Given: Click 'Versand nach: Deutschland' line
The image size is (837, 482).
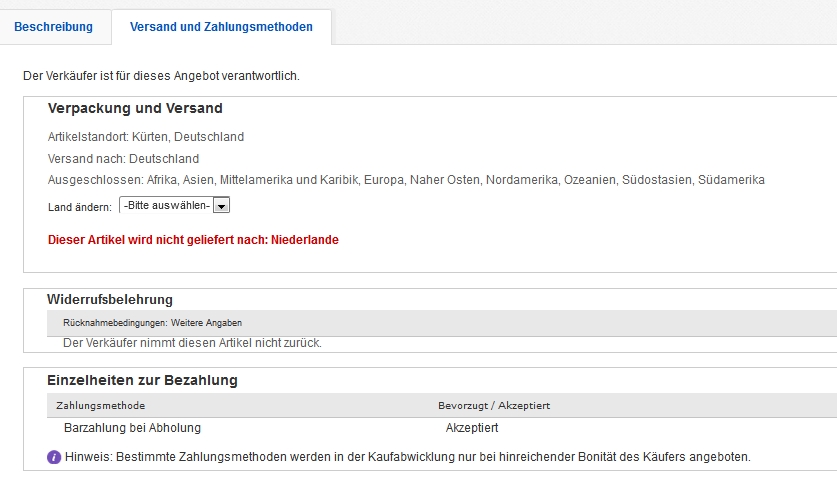Looking at the screenshot, I should [123, 159].
